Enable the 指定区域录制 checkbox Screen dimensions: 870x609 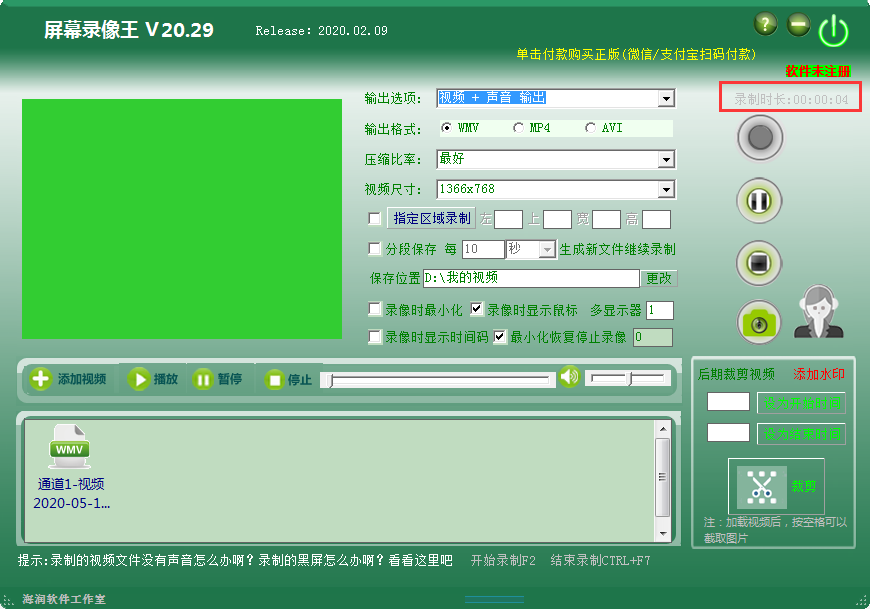[375, 219]
